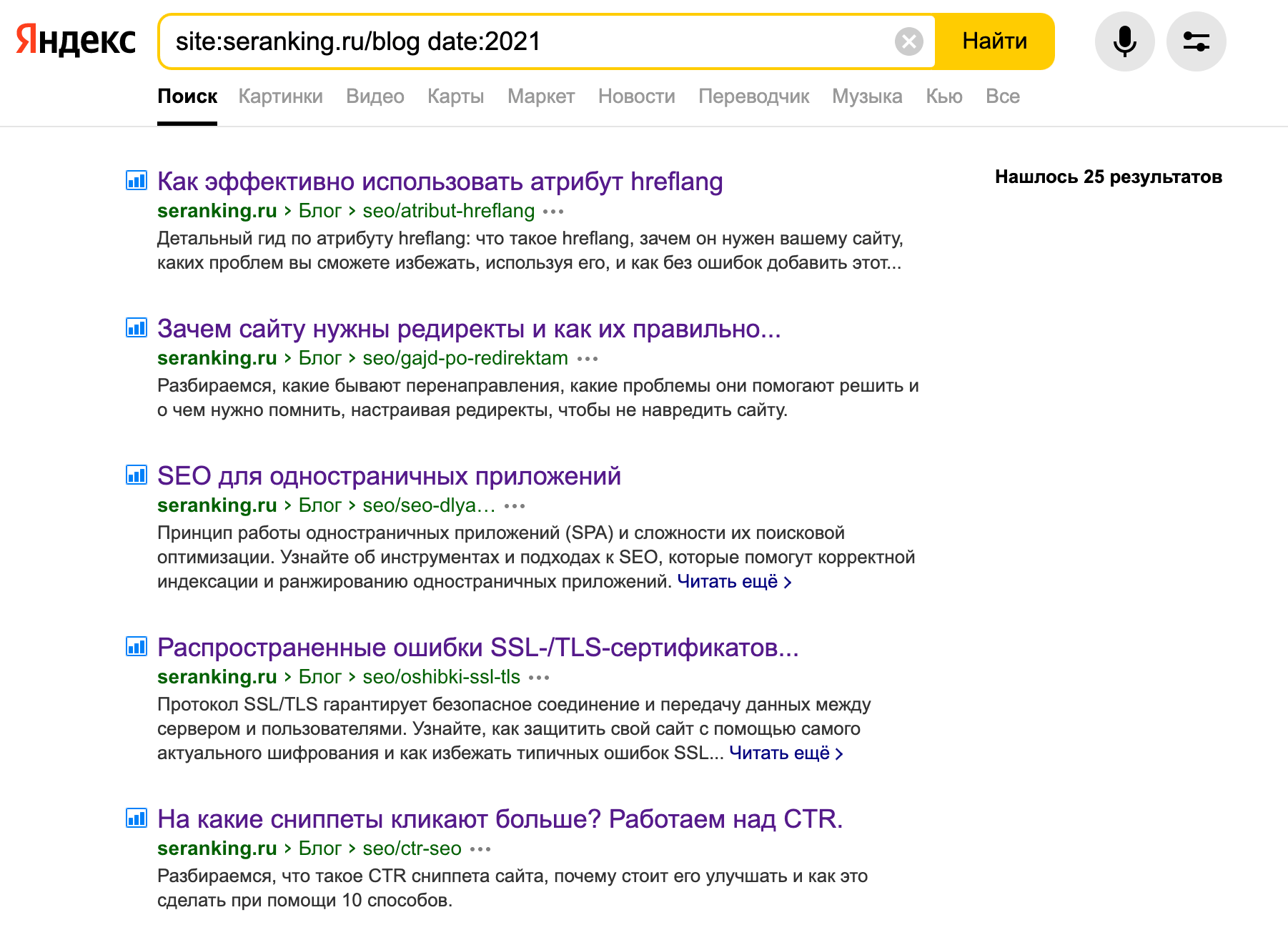The image size is (1288, 945).
Task: Click the chart favicon beside hreflang result
Action: pos(137,180)
